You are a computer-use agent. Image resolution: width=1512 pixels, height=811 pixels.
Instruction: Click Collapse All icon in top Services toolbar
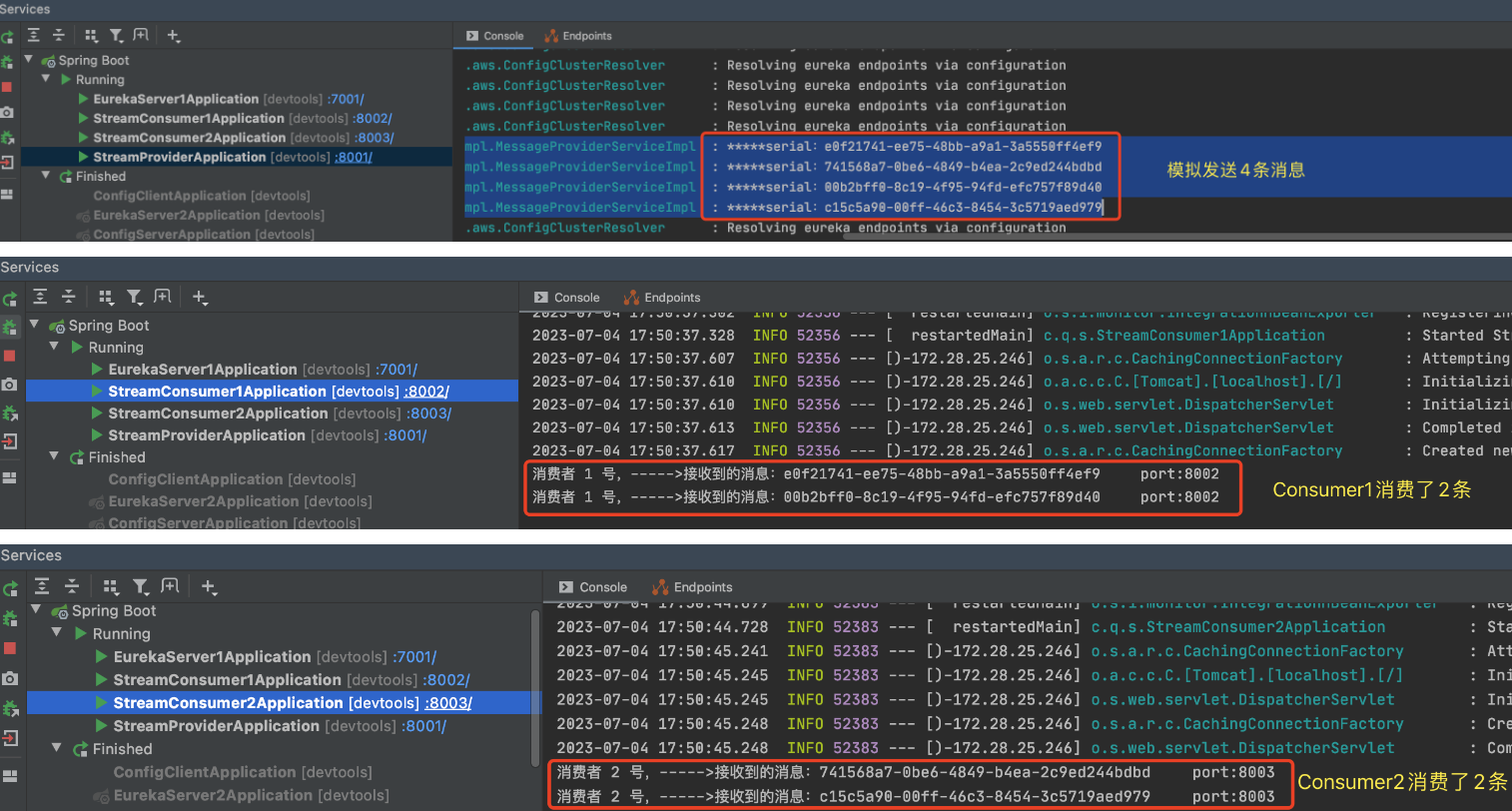tap(59, 35)
